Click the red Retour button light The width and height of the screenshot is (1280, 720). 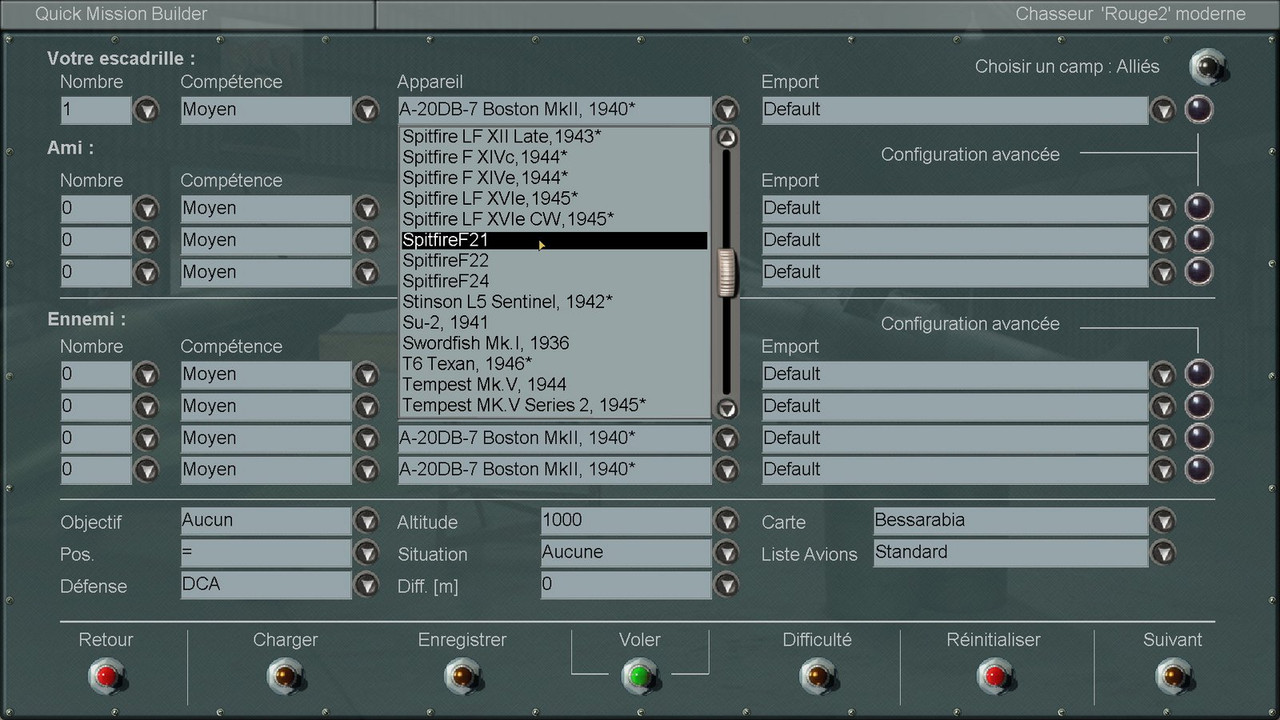coord(106,677)
